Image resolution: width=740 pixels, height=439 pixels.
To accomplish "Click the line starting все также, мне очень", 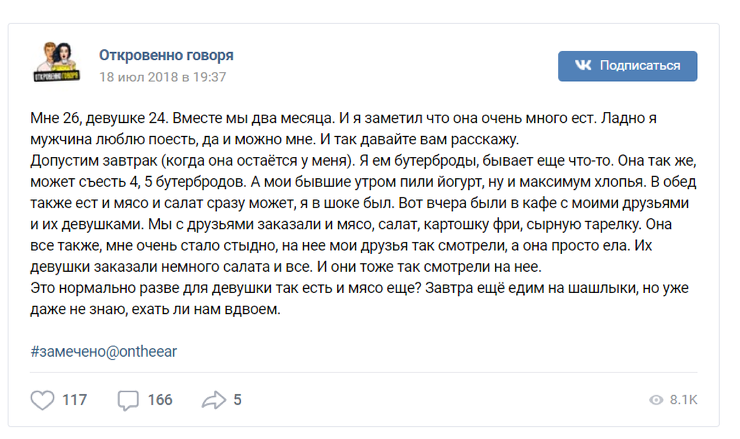I will pyautogui.click(x=341, y=246).
